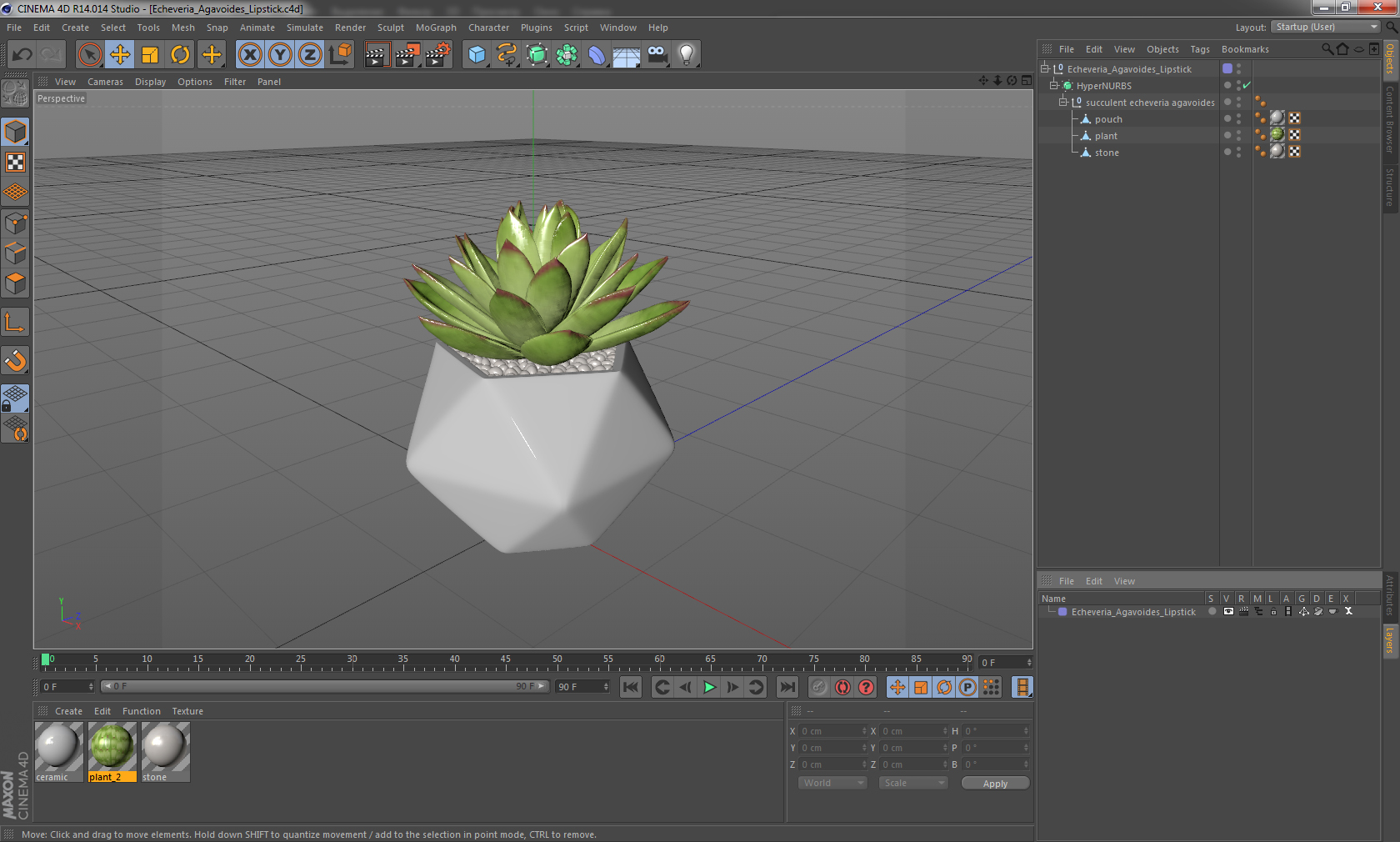Render to Picture Viewer
Viewport: 1400px width, 842px height.
point(407,55)
